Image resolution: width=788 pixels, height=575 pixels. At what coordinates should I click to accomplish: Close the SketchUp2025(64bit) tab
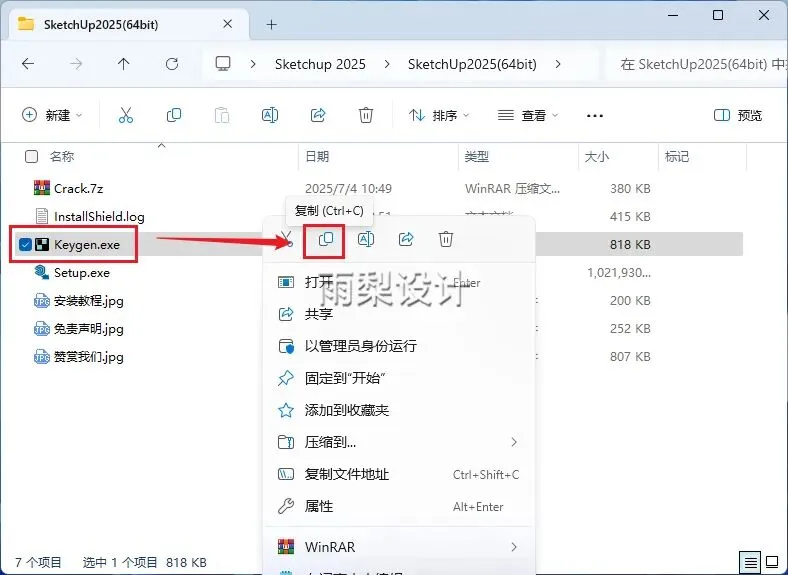(x=228, y=24)
